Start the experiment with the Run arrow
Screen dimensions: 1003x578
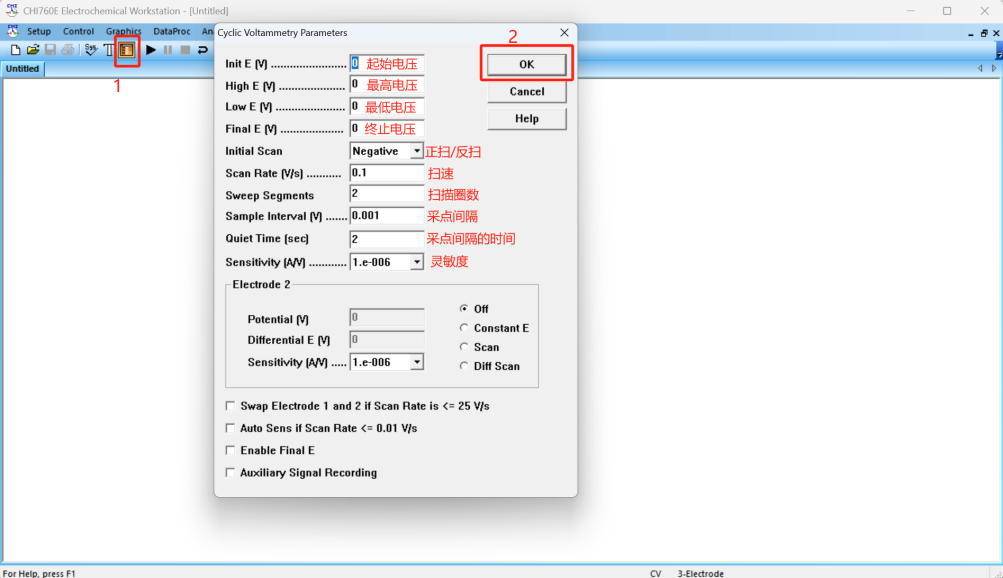point(151,50)
